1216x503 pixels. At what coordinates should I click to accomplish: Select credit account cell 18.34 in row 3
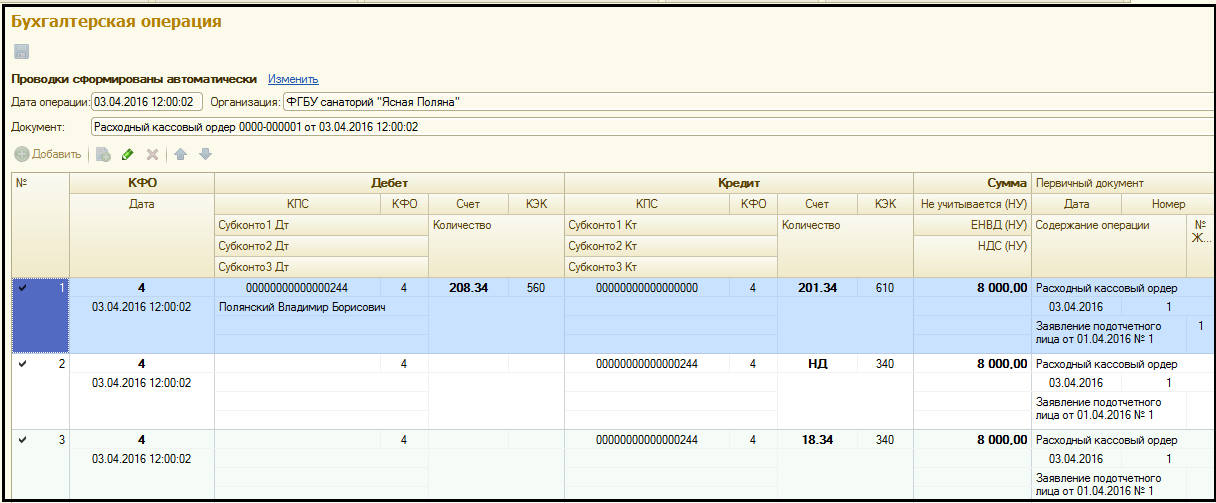(817, 440)
